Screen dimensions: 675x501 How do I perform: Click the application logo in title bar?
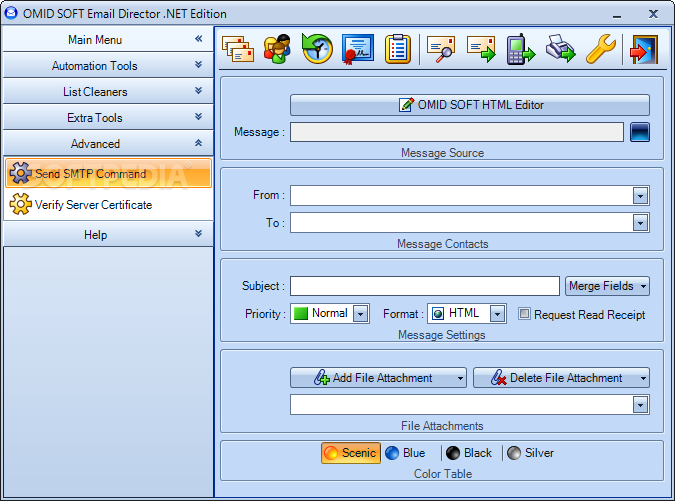tap(11, 13)
